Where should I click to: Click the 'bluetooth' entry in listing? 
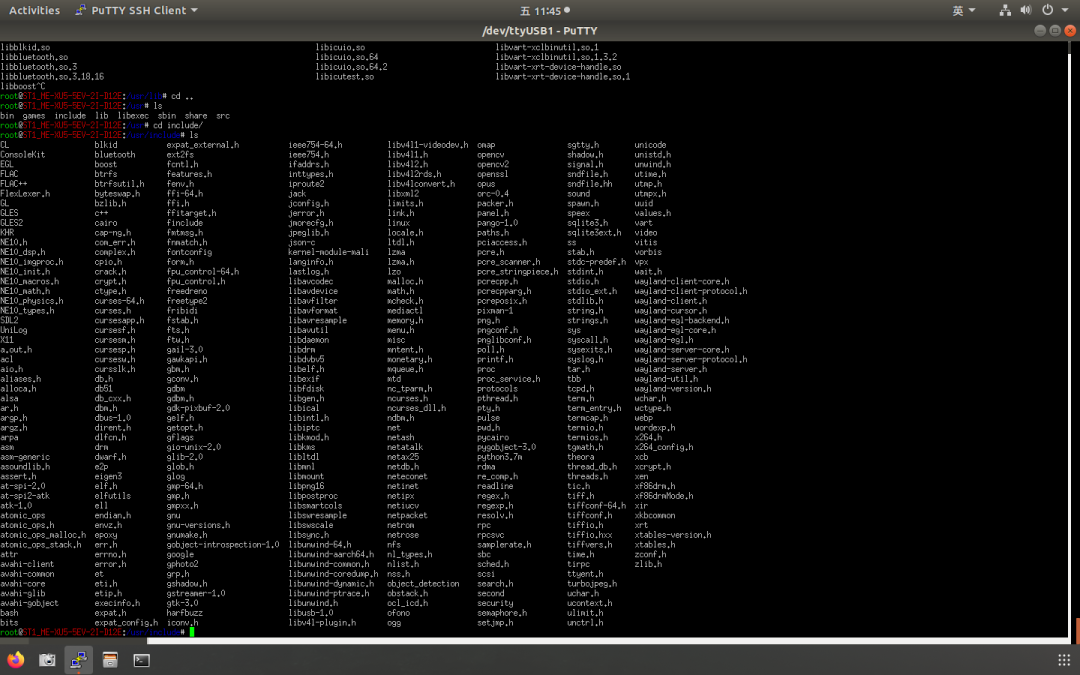click(115, 154)
